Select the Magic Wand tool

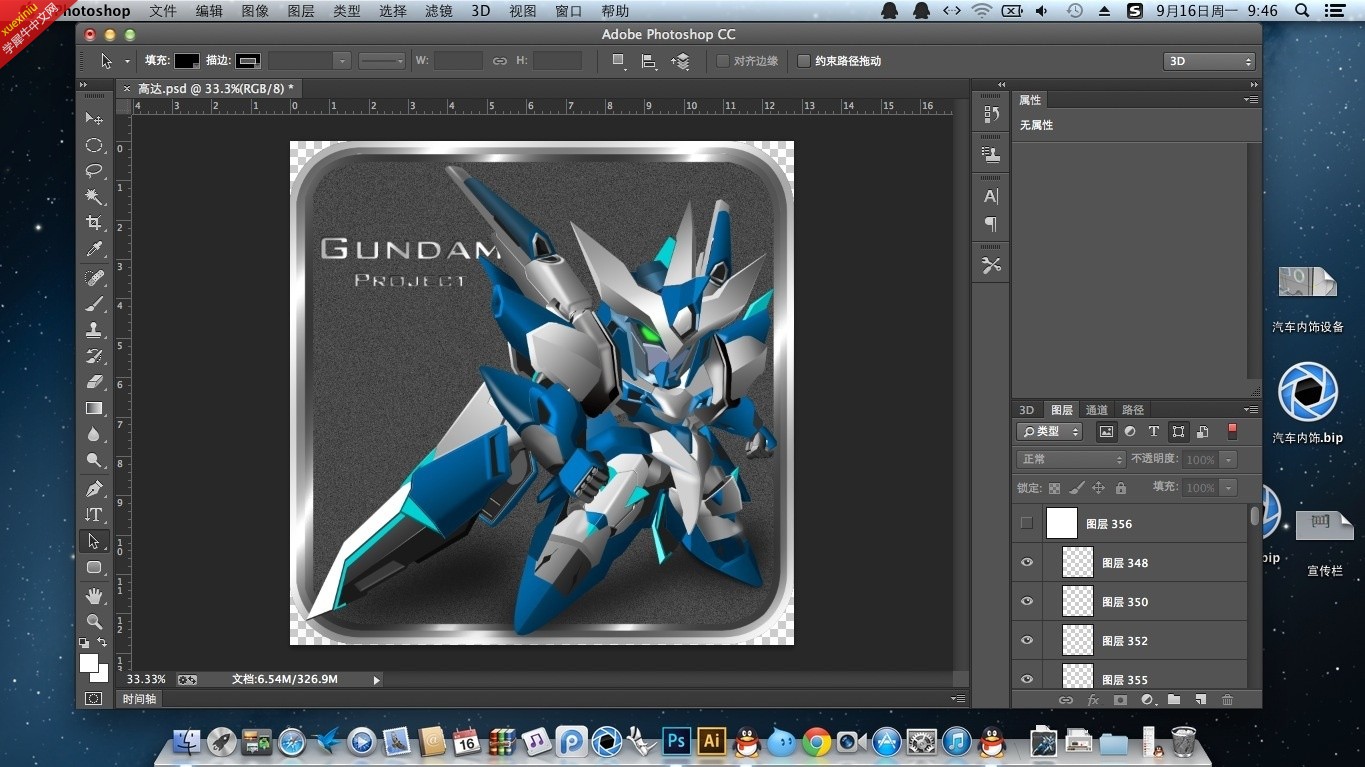(x=94, y=197)
